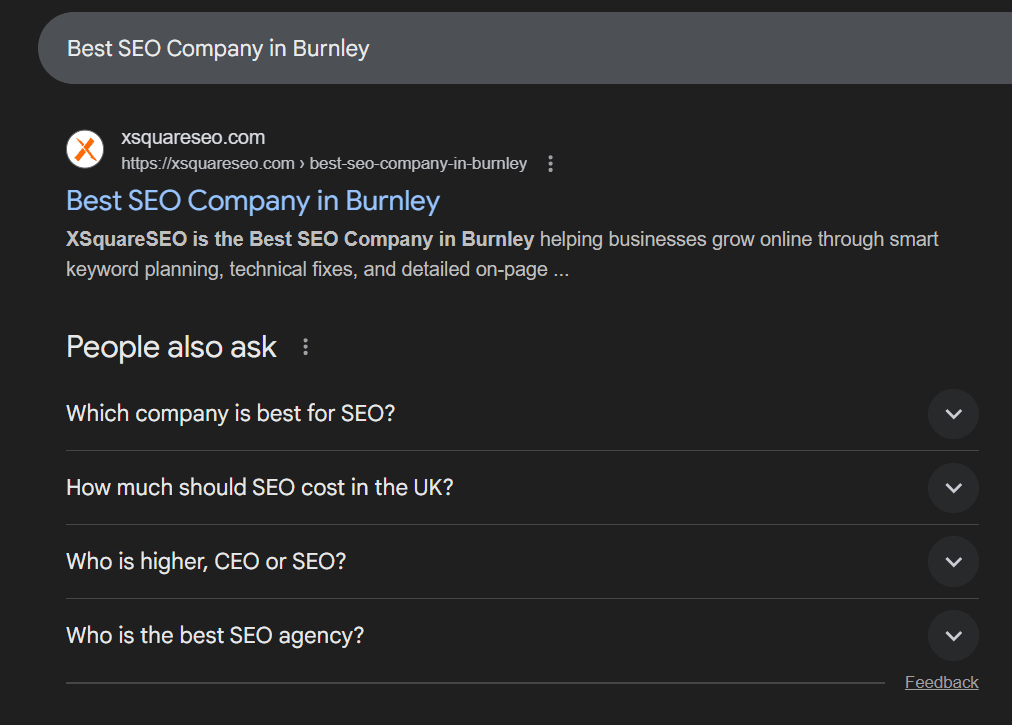Click the Feedback link

(941, 681)
